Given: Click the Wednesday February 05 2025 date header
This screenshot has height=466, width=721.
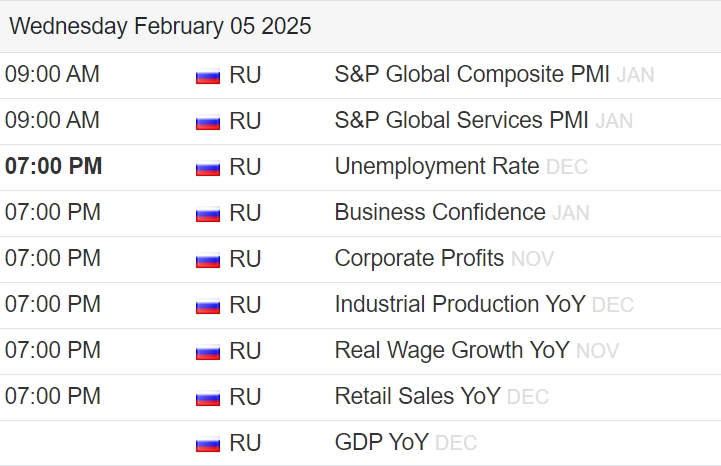Looking at the screenshot, I should (160, 27).
